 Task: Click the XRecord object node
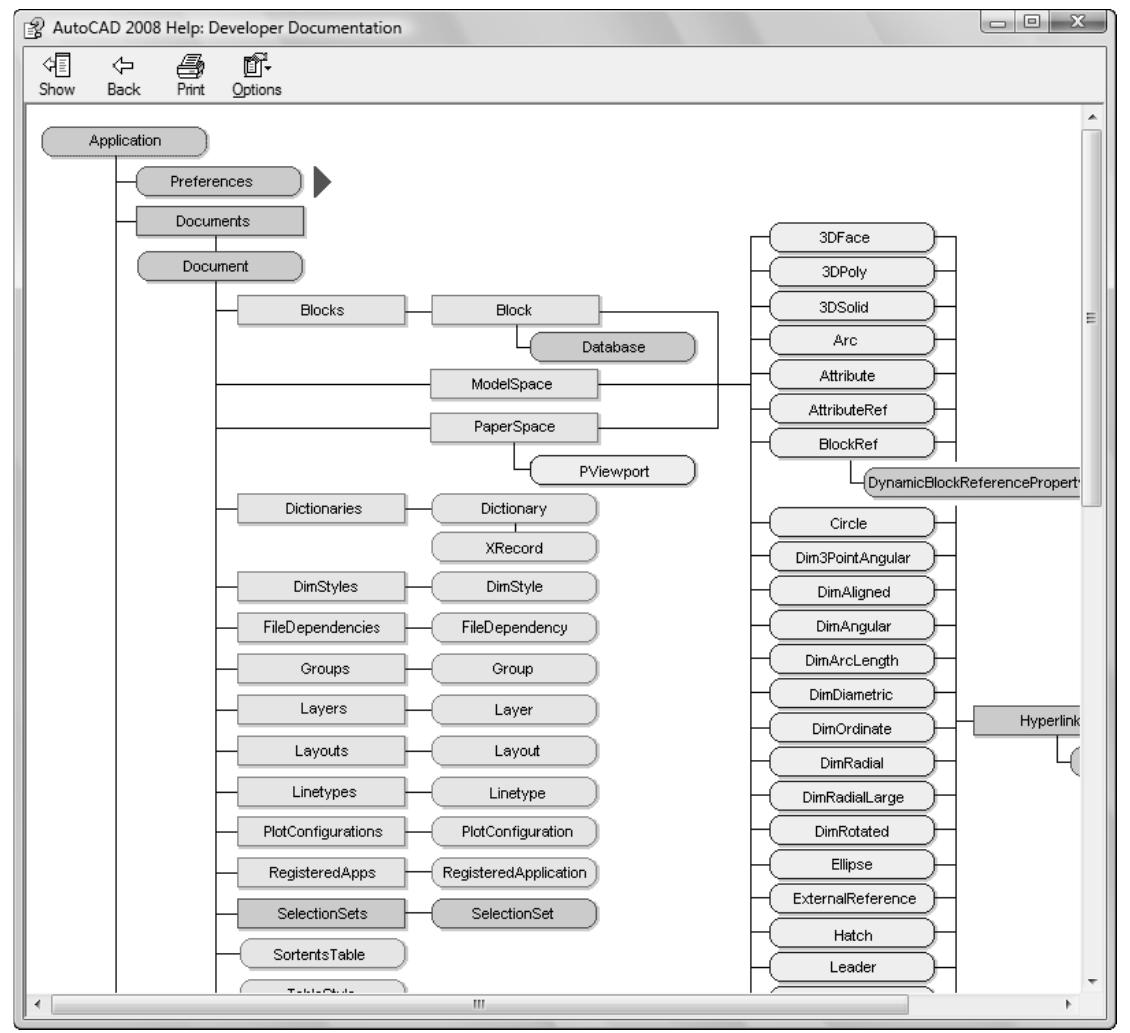(x=514, y=548)
